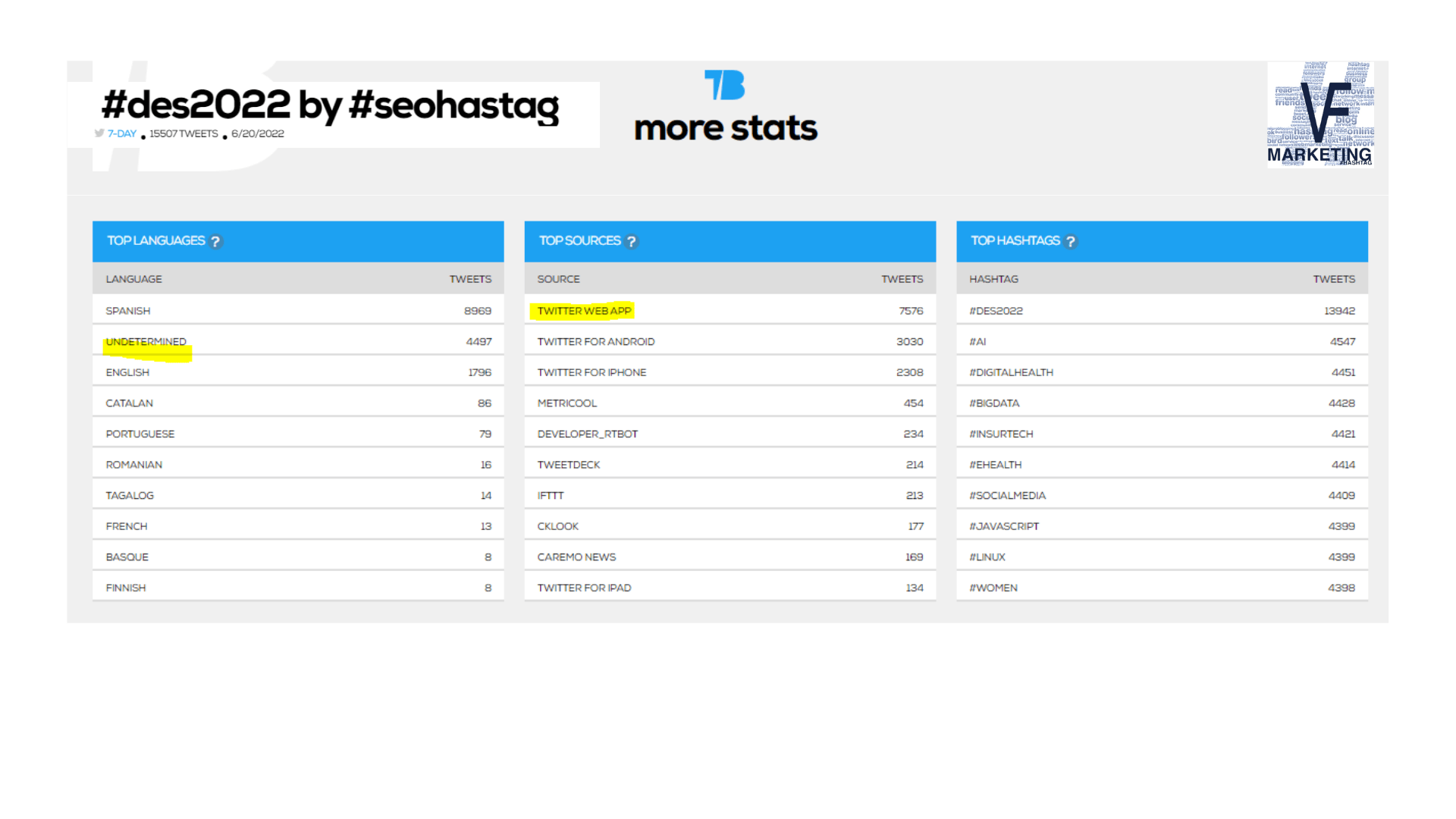Click the #DES2022 hashtag row
1456x819 pixels.
click(1163, 311)
